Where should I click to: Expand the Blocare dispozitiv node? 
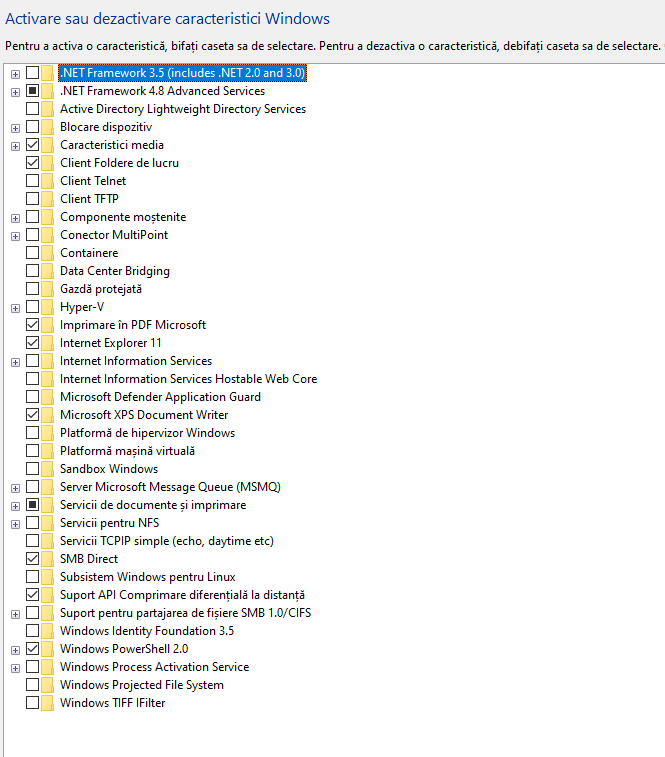pos(15,128)
